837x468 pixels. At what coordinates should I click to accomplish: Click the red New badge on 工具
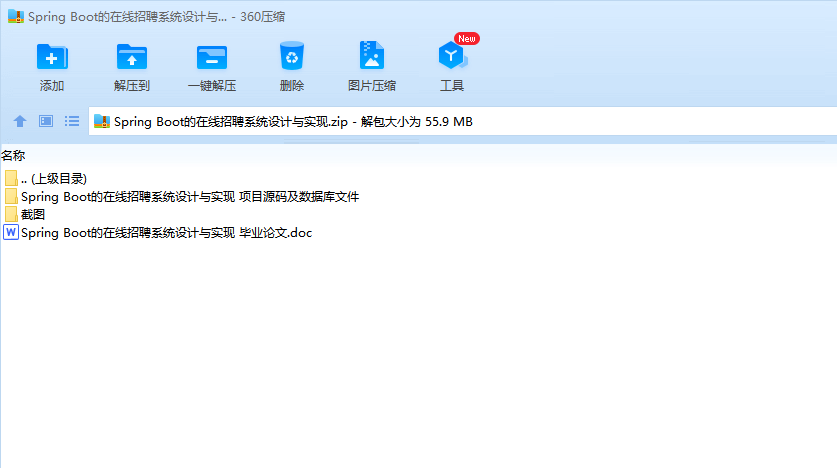467,38
